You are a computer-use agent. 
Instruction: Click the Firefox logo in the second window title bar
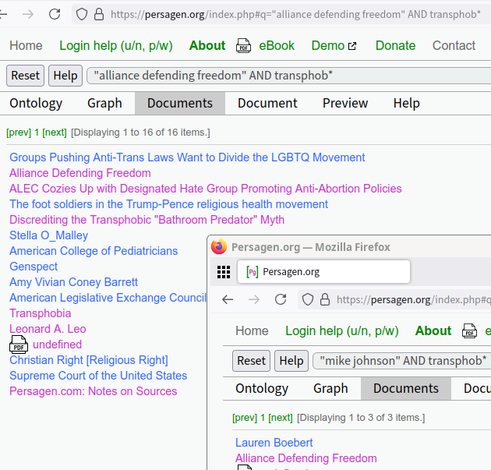coord(219,247)
